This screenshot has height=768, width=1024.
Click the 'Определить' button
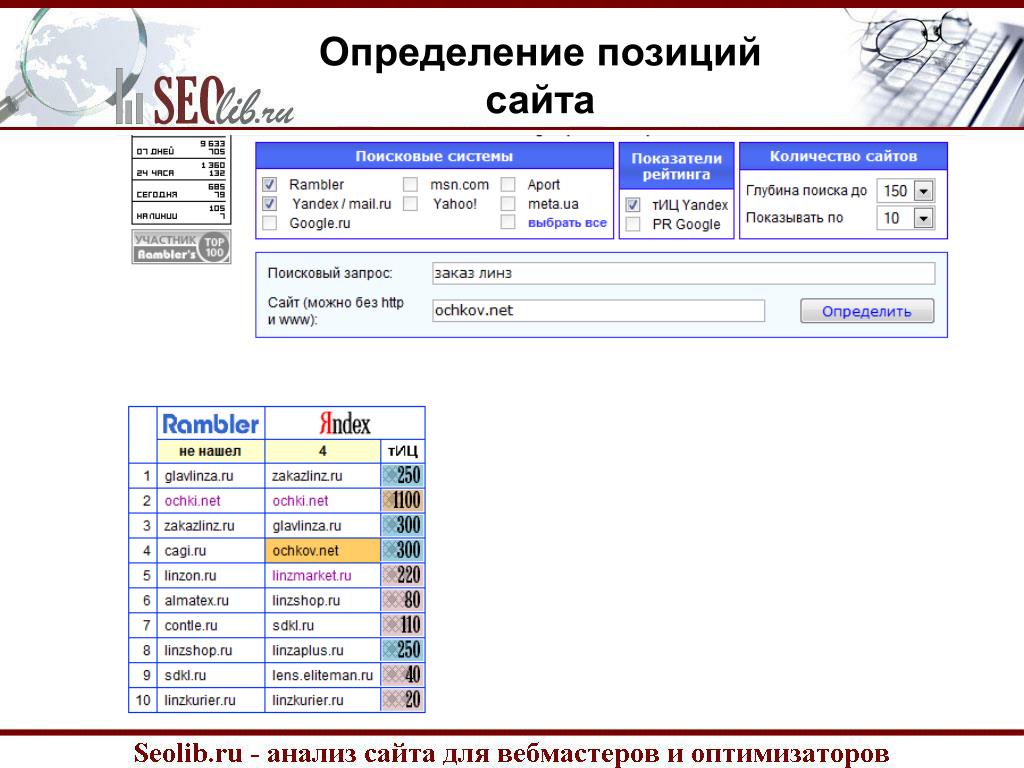[867, 311]
